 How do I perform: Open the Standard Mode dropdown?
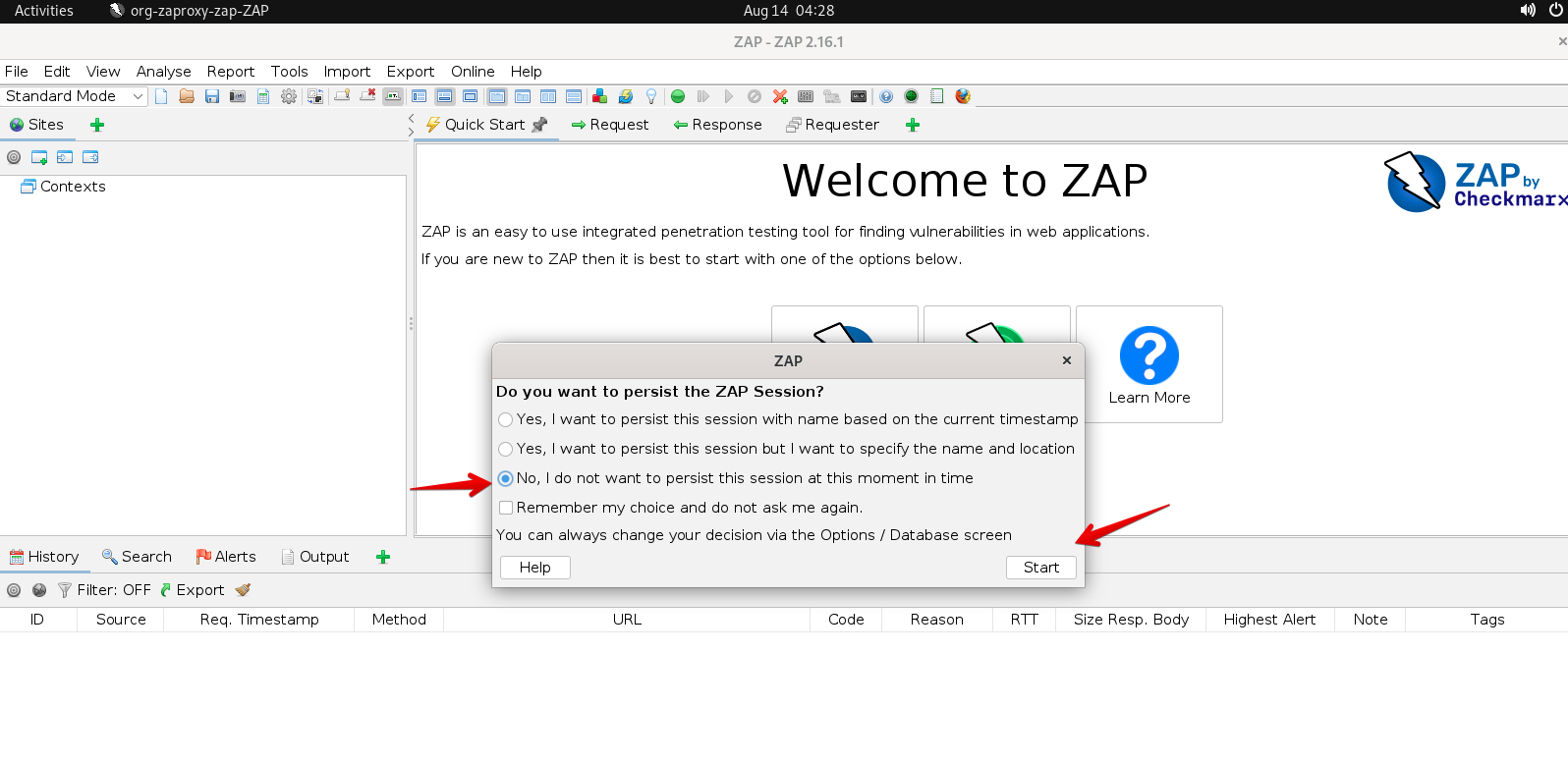[x=75, y=96]
